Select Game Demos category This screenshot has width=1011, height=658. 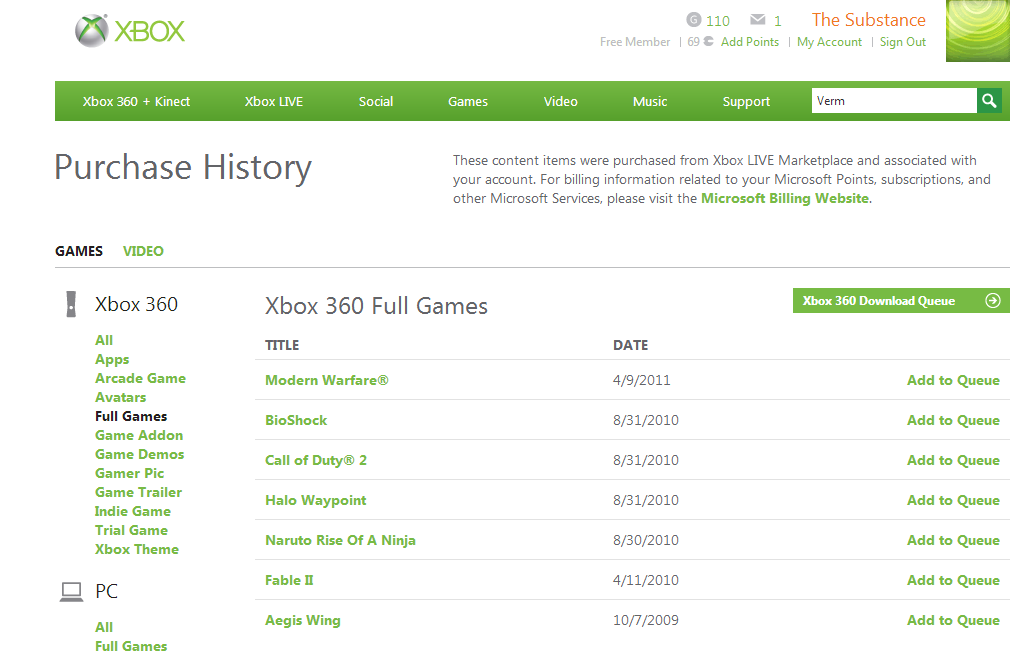click(139, 454)
